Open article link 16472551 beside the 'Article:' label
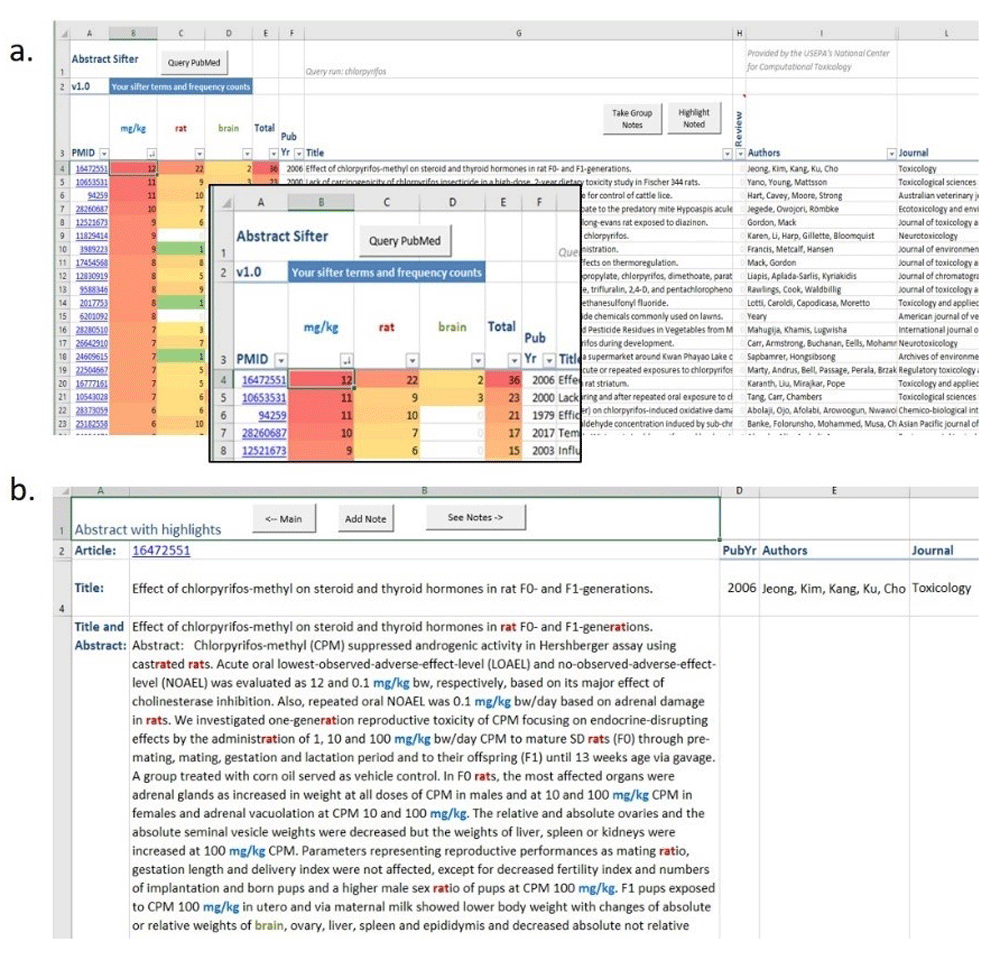This screenshot has width=1000, height=960. 161,550
